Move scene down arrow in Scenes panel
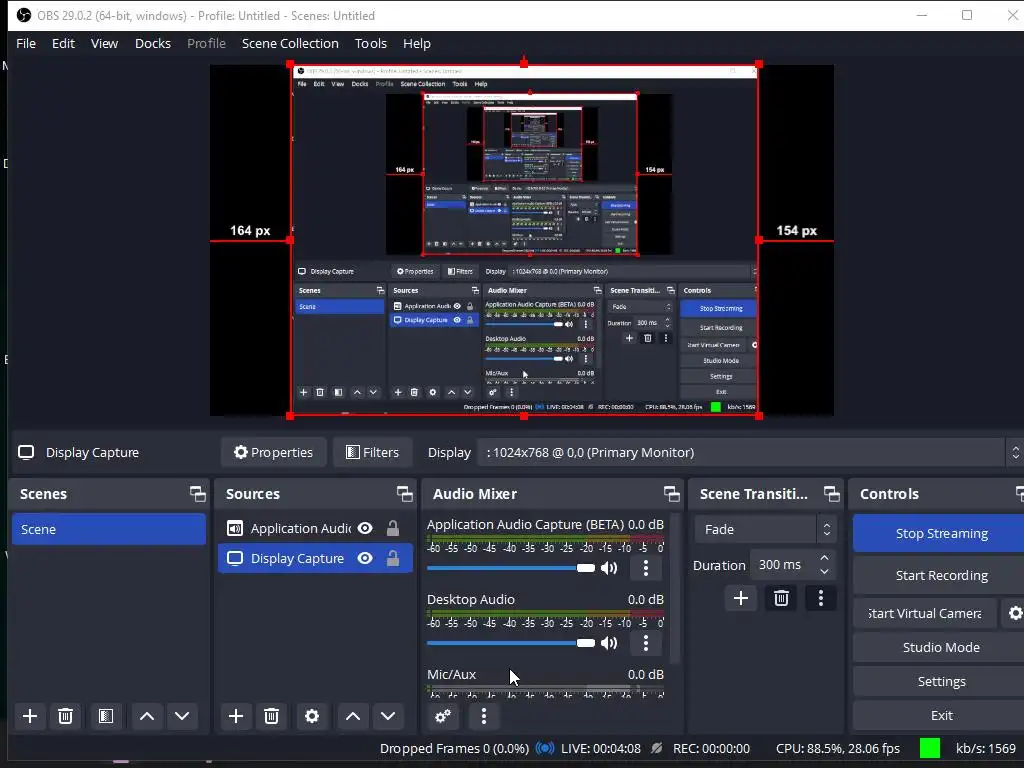This screenshot has height=768, width=1024. coord(182,716)
